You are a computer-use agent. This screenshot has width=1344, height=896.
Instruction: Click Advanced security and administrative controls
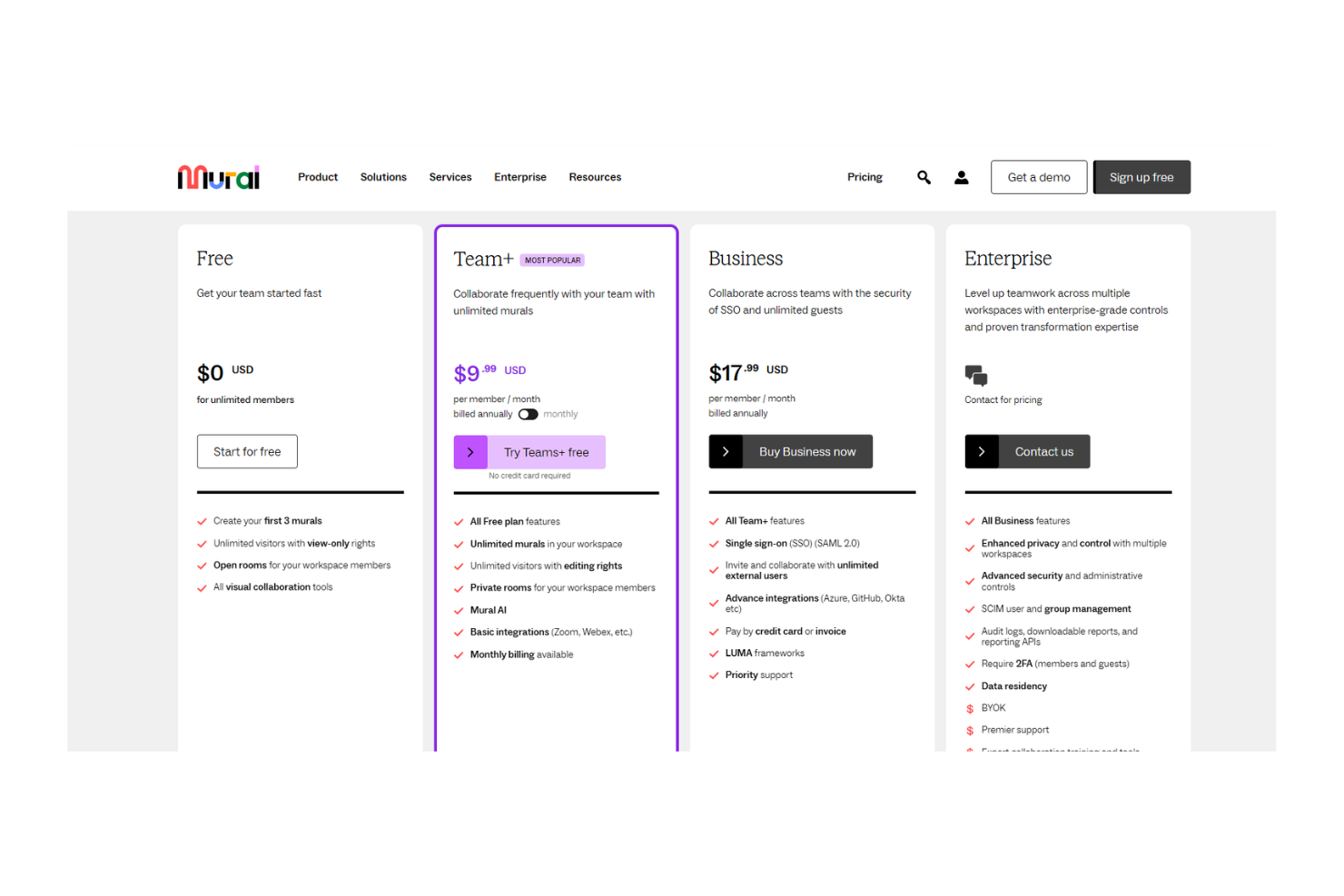pyautogui.click(x=1062, y=582)
